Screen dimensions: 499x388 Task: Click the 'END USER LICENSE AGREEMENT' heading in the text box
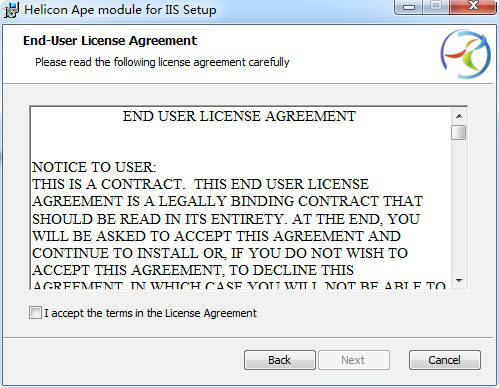click(239, 116)
